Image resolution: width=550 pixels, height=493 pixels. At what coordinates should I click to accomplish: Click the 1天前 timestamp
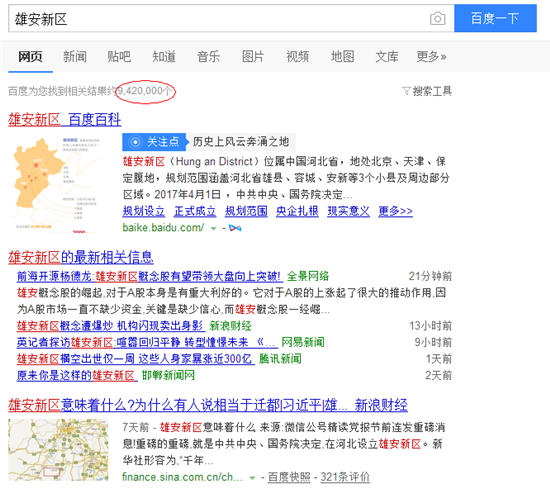point(439,359)
